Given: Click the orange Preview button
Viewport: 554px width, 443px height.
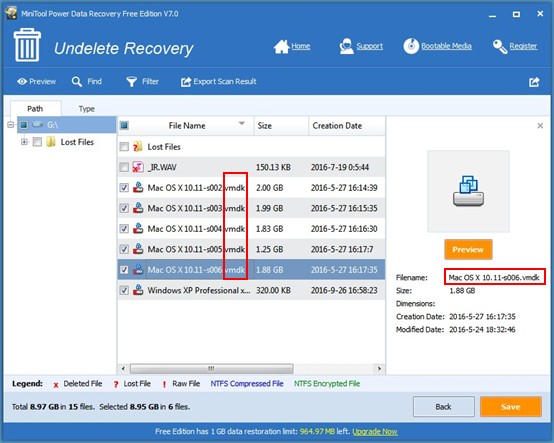Looking at the screenshot, I should (x=468, y=249).
